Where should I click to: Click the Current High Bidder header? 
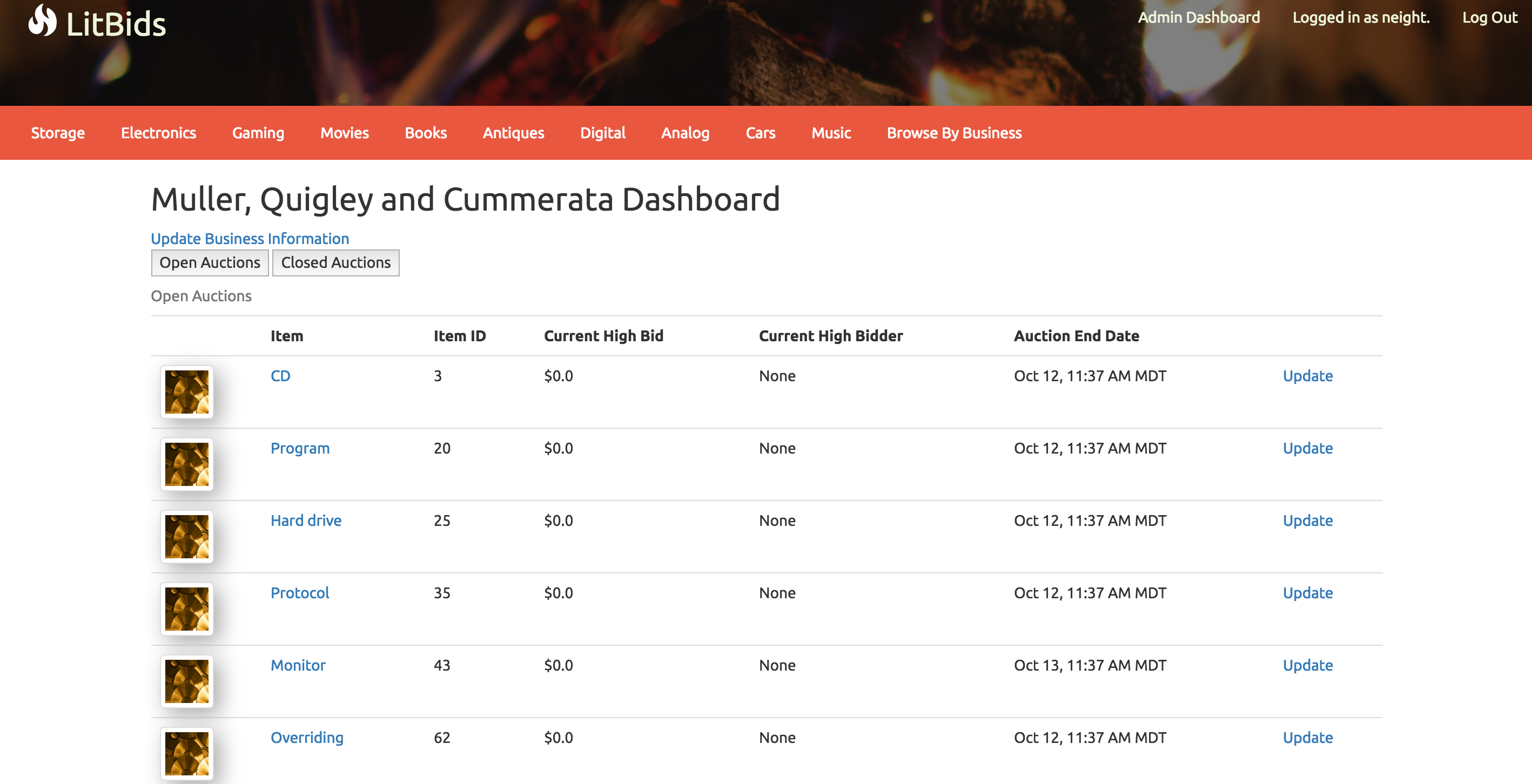pyautogui.click(x=830, y=336)
